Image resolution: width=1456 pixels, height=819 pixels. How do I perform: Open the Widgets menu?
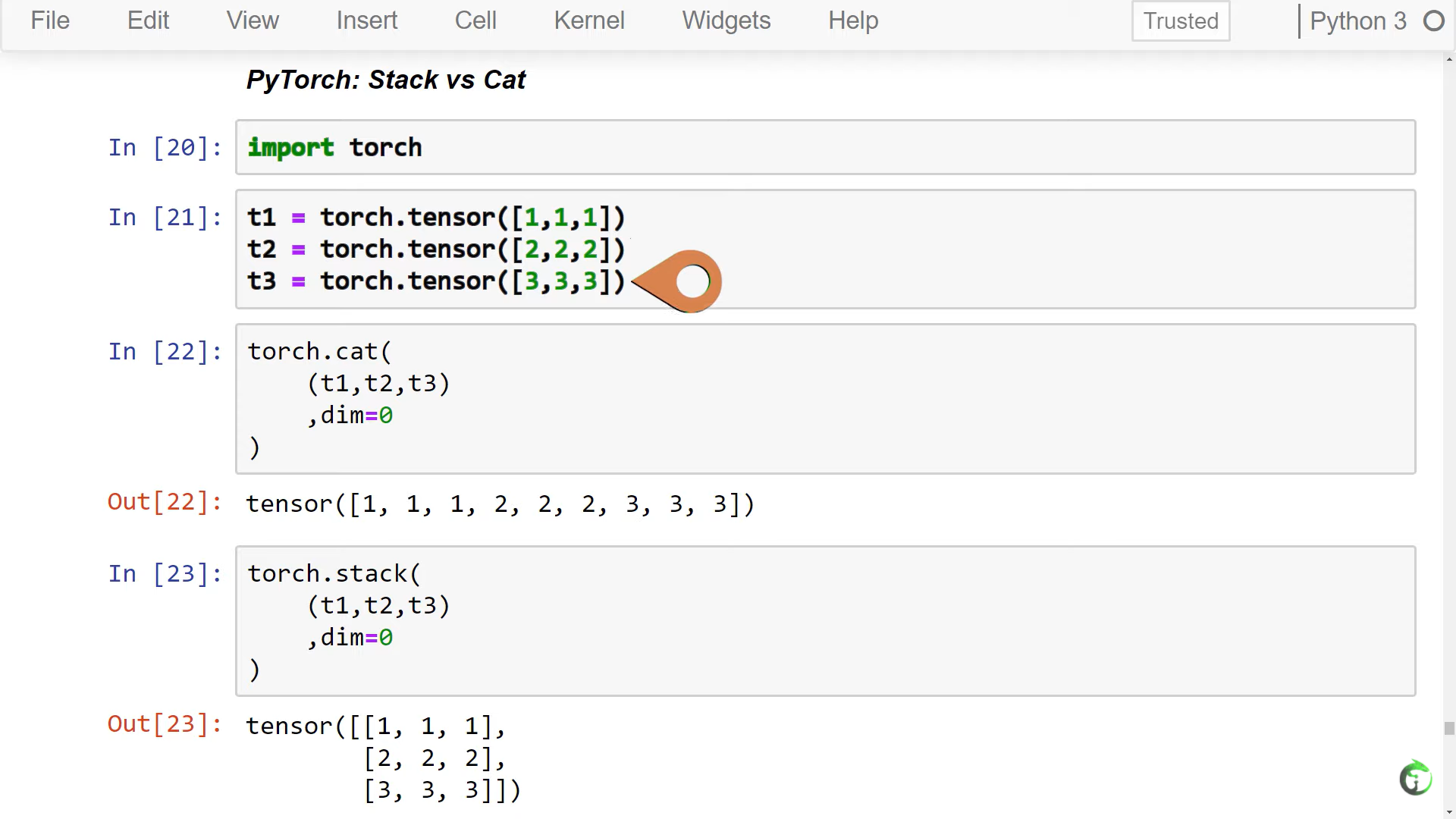coord(726,20)
